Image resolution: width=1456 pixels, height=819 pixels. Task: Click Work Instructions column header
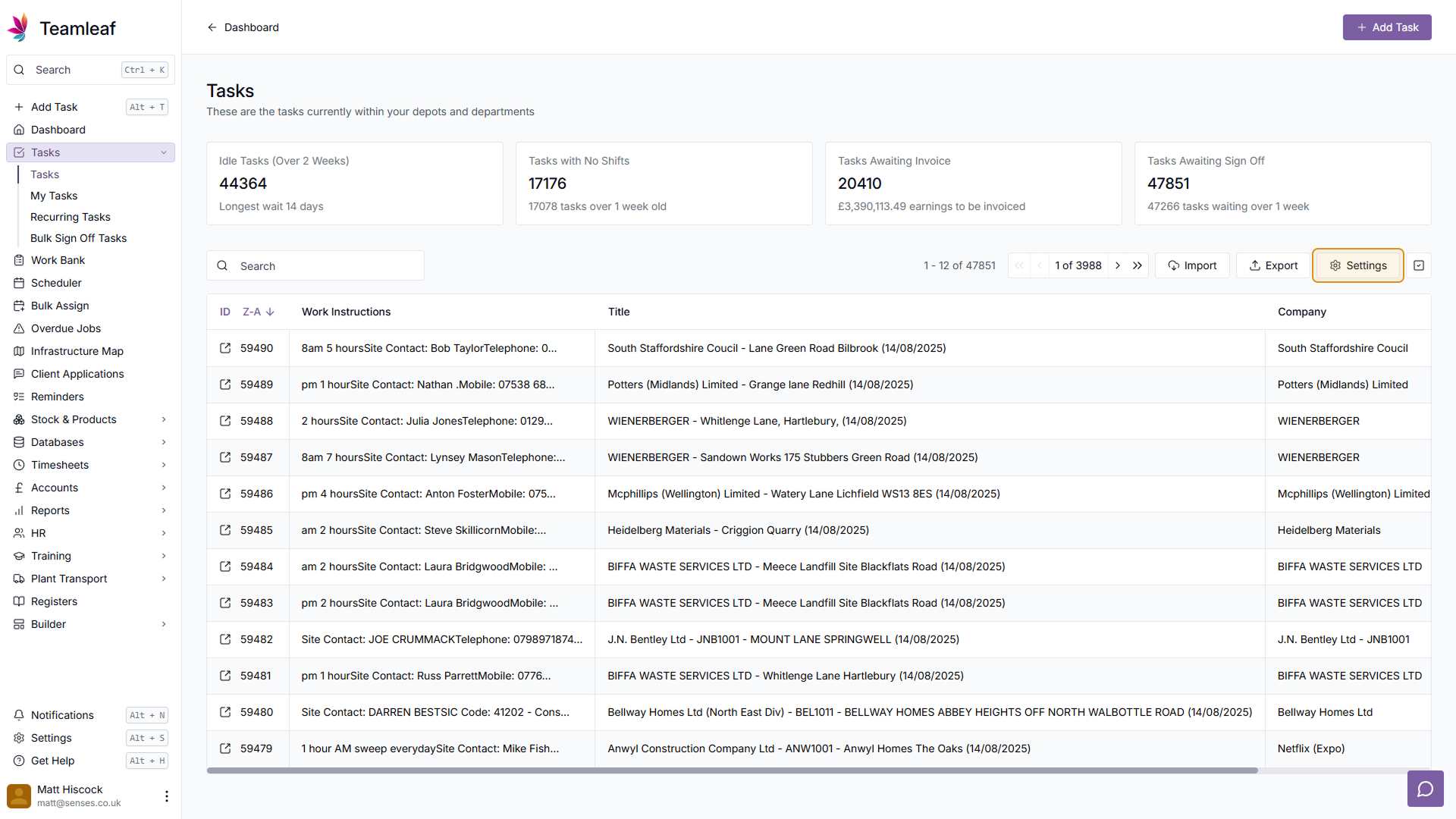point(346,312)
